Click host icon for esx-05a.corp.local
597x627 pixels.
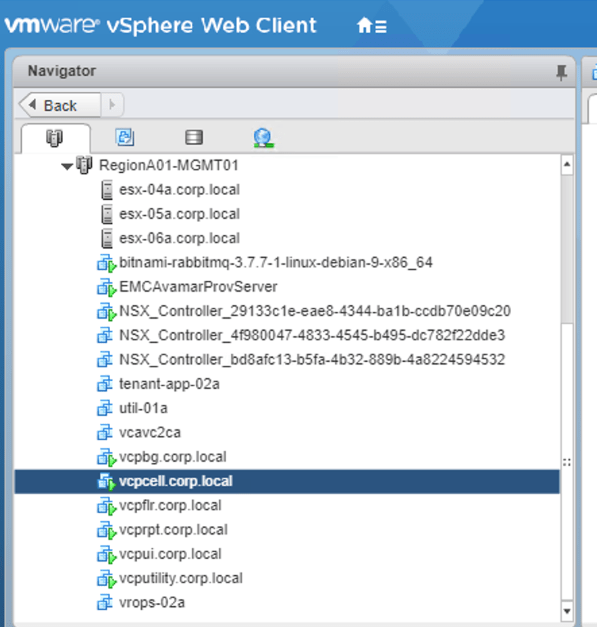point(107,214)
